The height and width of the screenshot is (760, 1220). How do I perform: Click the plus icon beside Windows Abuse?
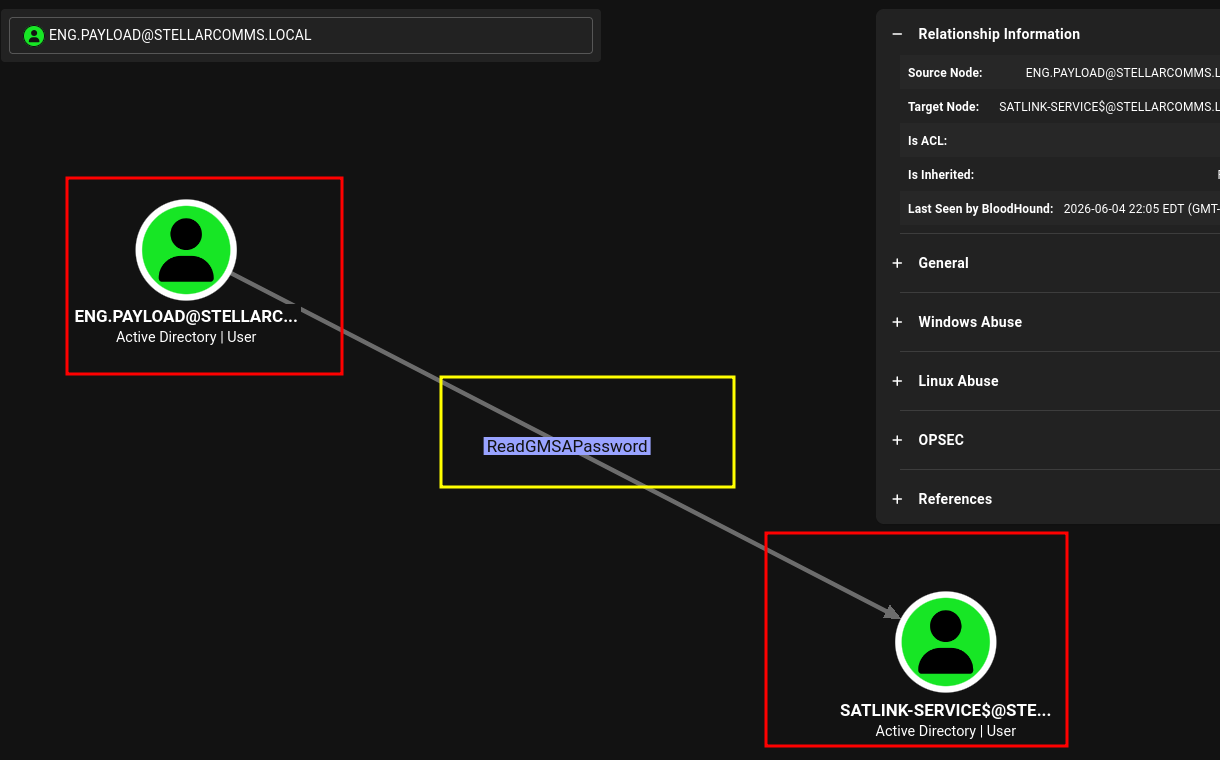pyautogui.click(x=897, y=322)
